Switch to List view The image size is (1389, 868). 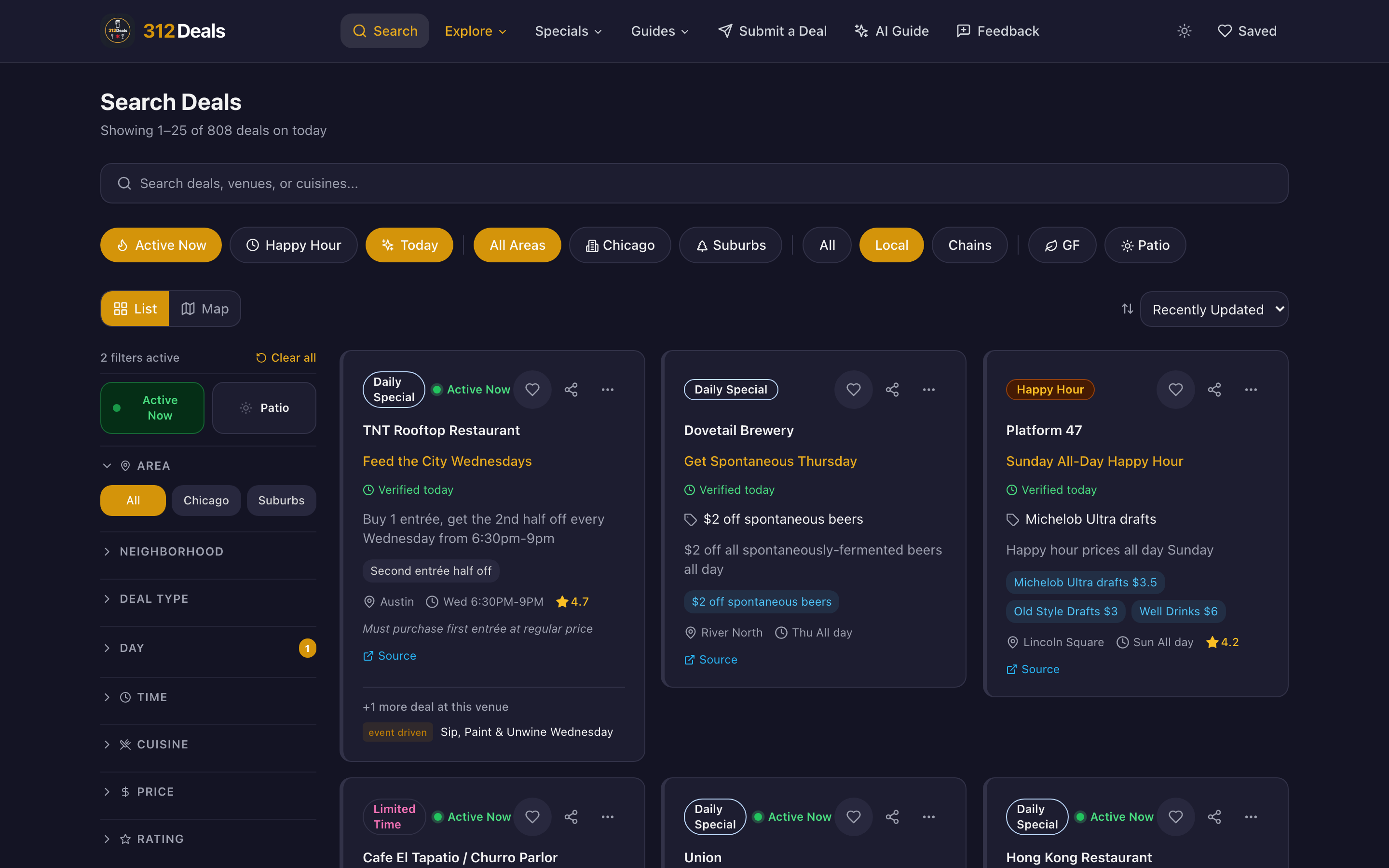tap(135, 309)
